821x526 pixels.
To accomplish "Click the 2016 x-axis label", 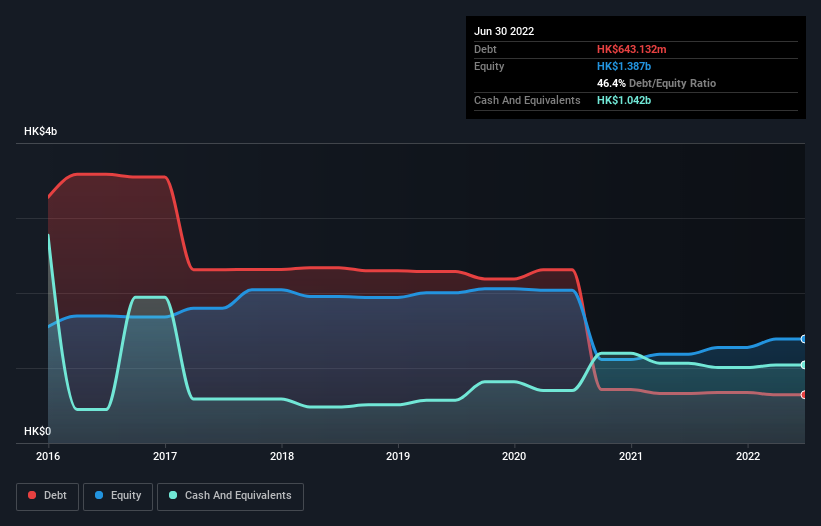I will click(x=48, y=456).
